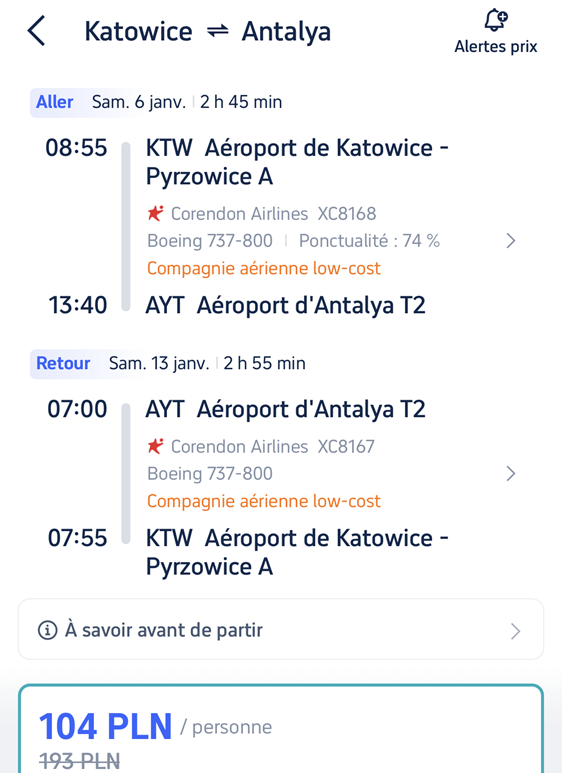
Task: Tap the swap arrows between Katowice and Antalya
Action: pyautogui.click(x=217, y=32)
